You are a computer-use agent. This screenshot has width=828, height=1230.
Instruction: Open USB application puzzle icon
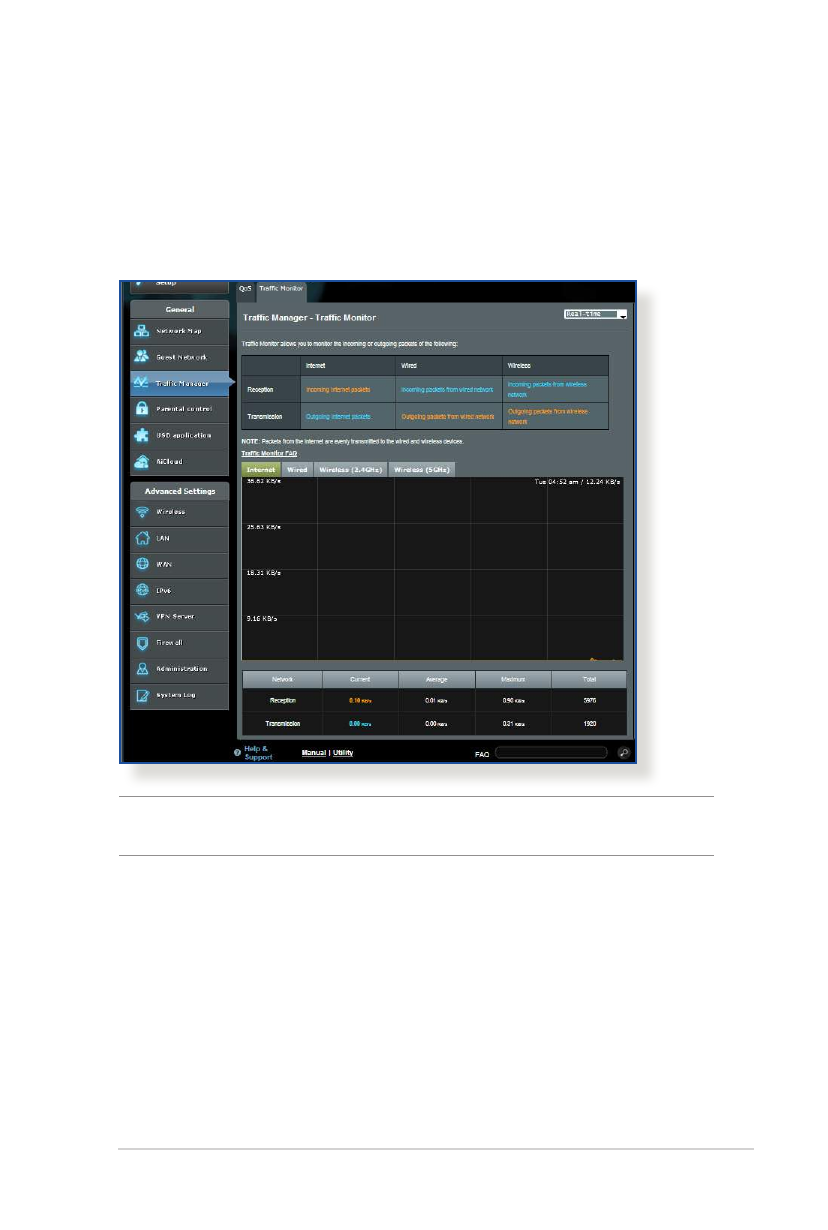click(x=143, y=435)
